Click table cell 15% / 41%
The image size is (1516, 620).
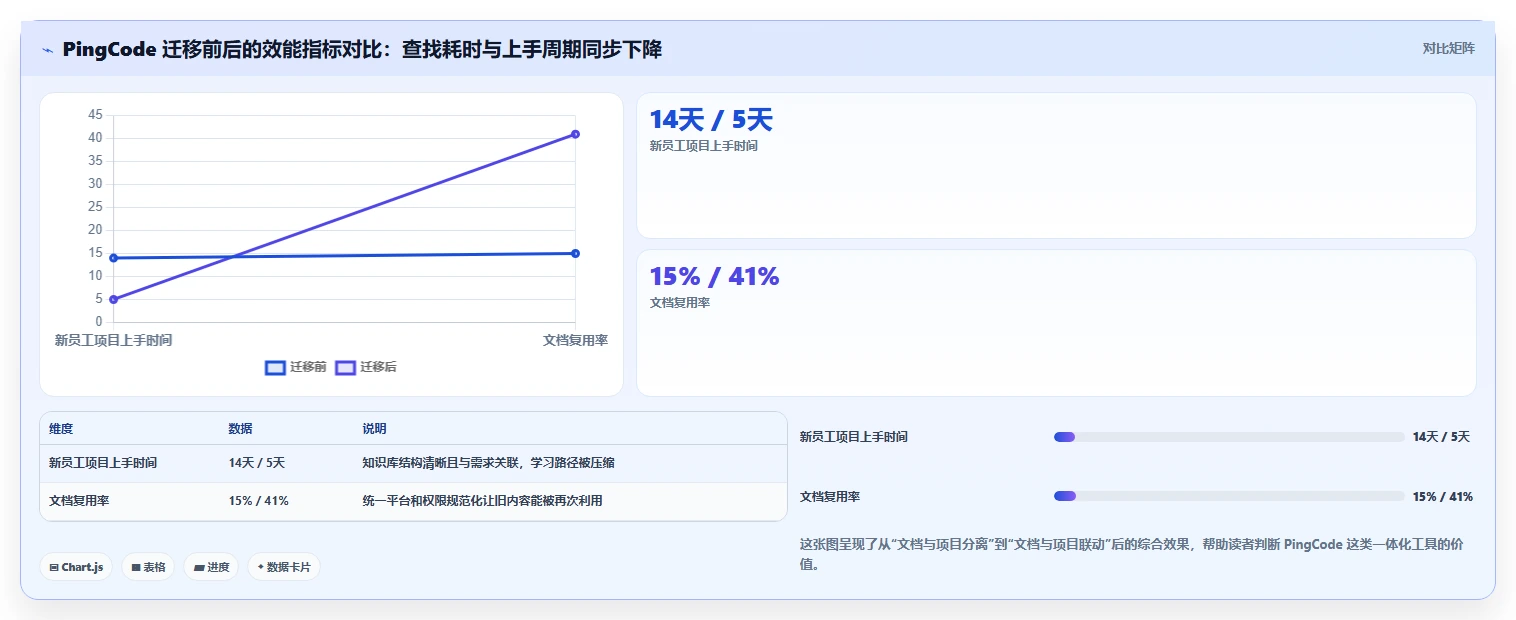pos(259,501)
